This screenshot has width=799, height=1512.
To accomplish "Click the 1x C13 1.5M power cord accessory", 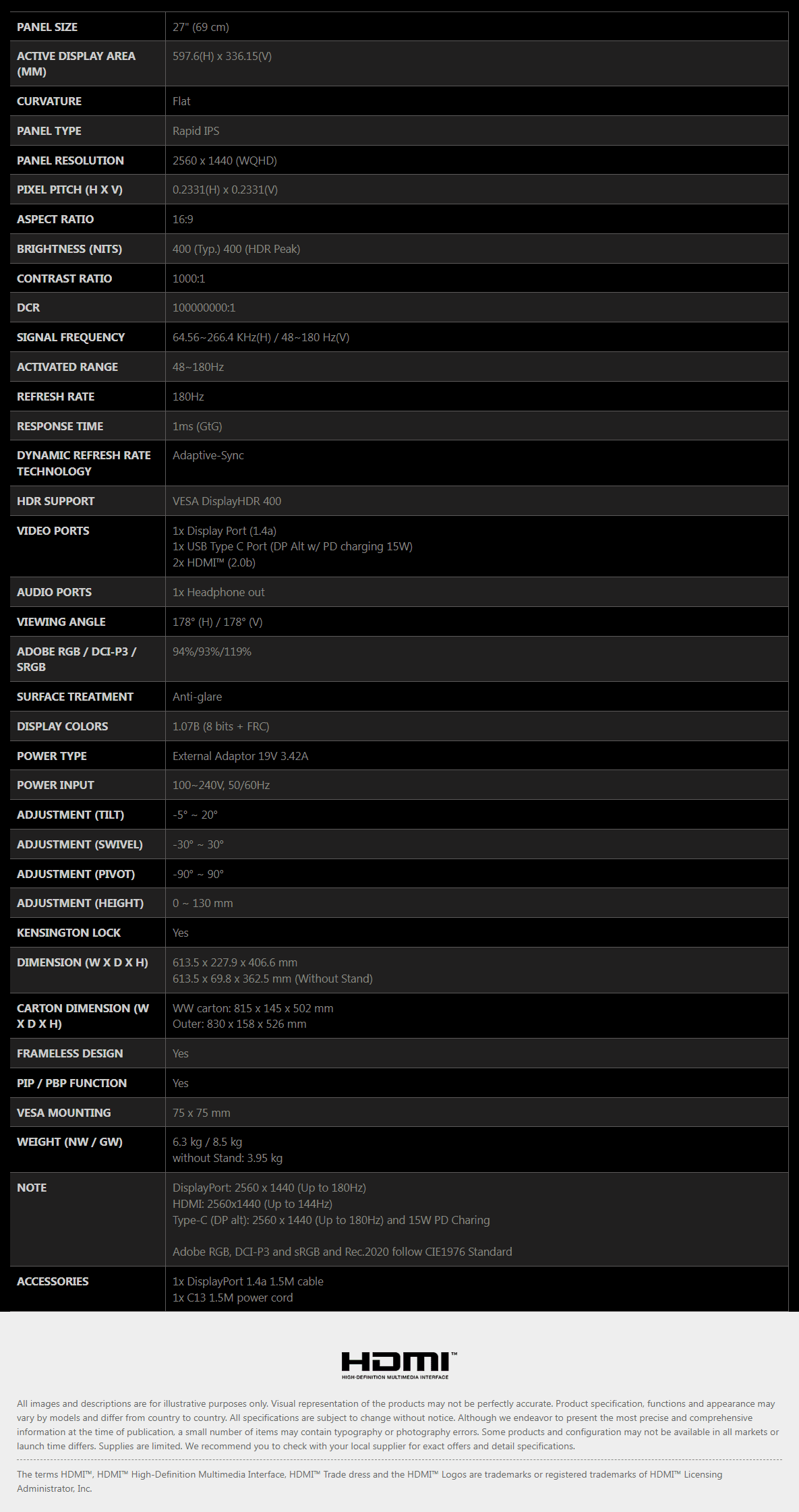I will 233,1298.
